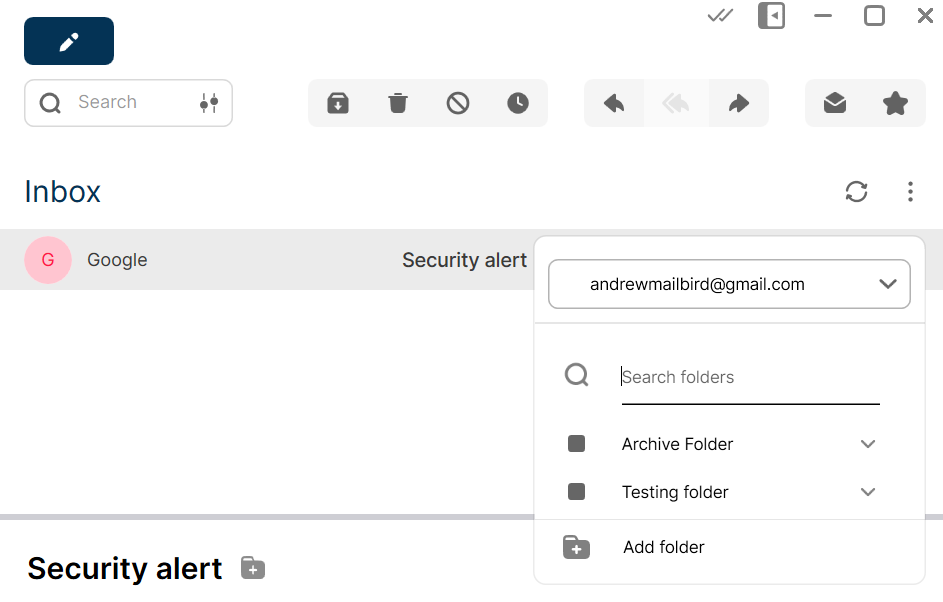Click the compose pencil button
Image resolution: width=943 pixels, height=602 pixels.
tap(69, 41)
